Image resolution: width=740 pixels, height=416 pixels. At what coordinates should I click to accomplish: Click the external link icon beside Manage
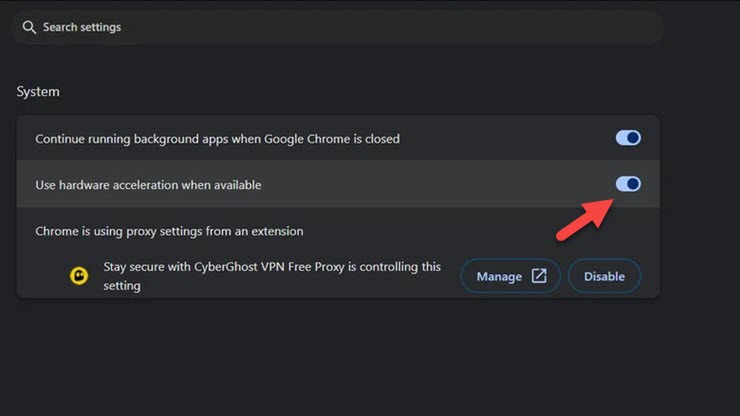tap(539, 276)
